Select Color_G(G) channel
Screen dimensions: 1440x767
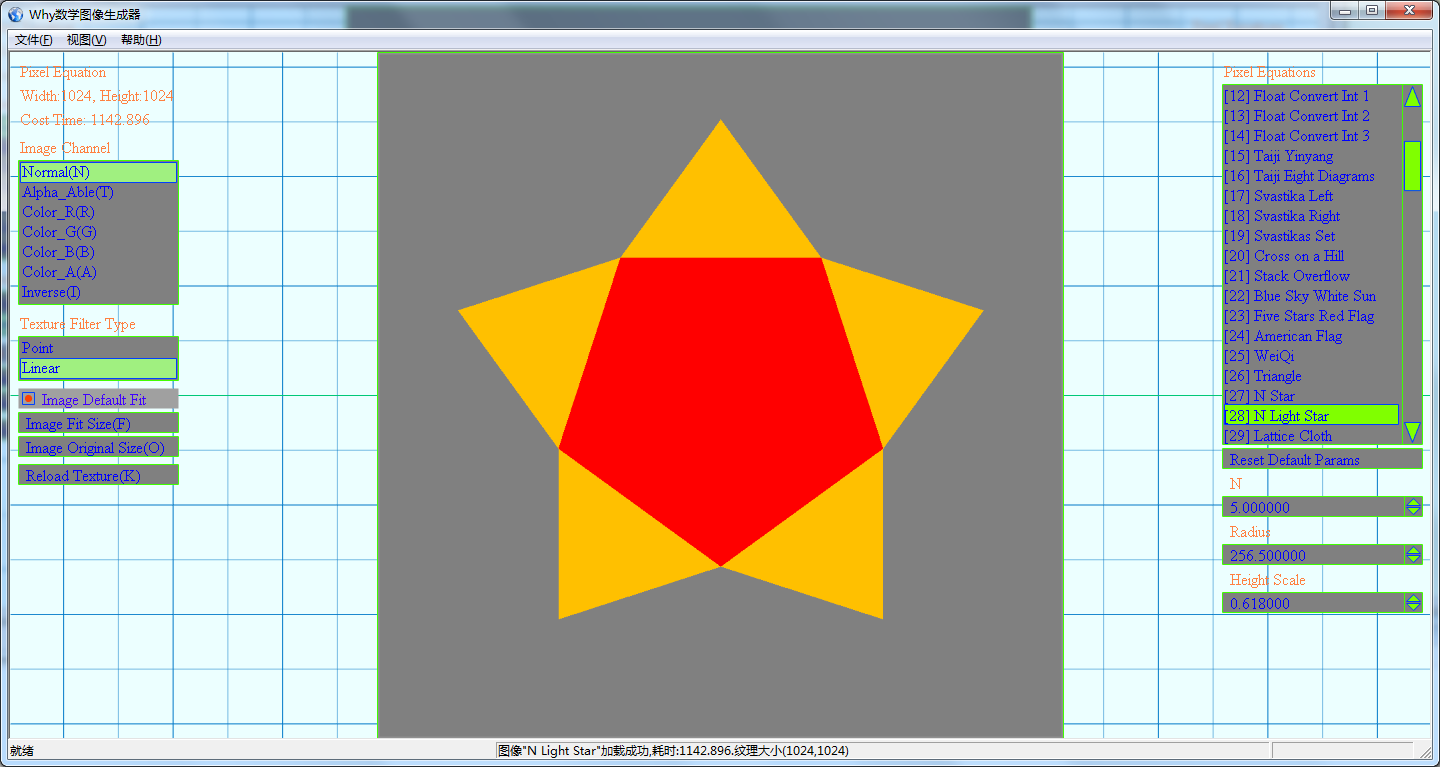[x=98, y=232]
